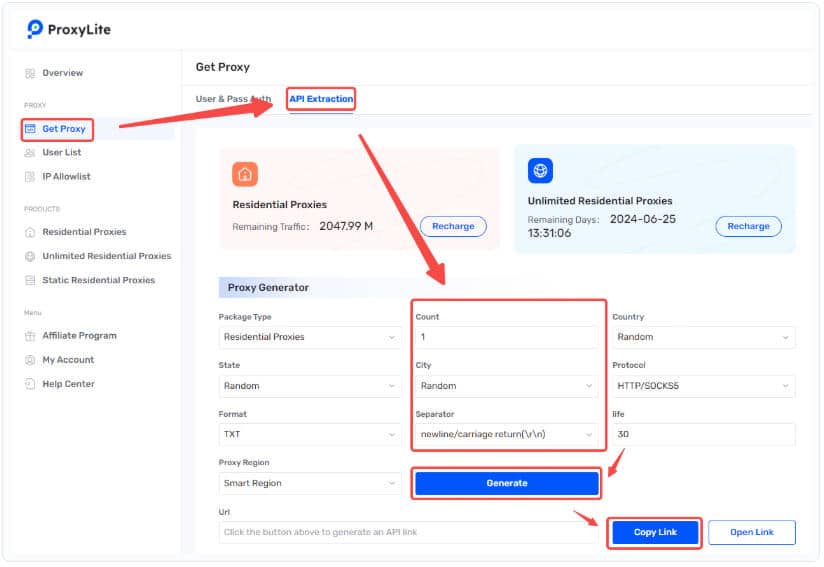Screen dimensions: 824x567
Task: Click the ProxyLite logo icon
Action: tap(35, 29)
